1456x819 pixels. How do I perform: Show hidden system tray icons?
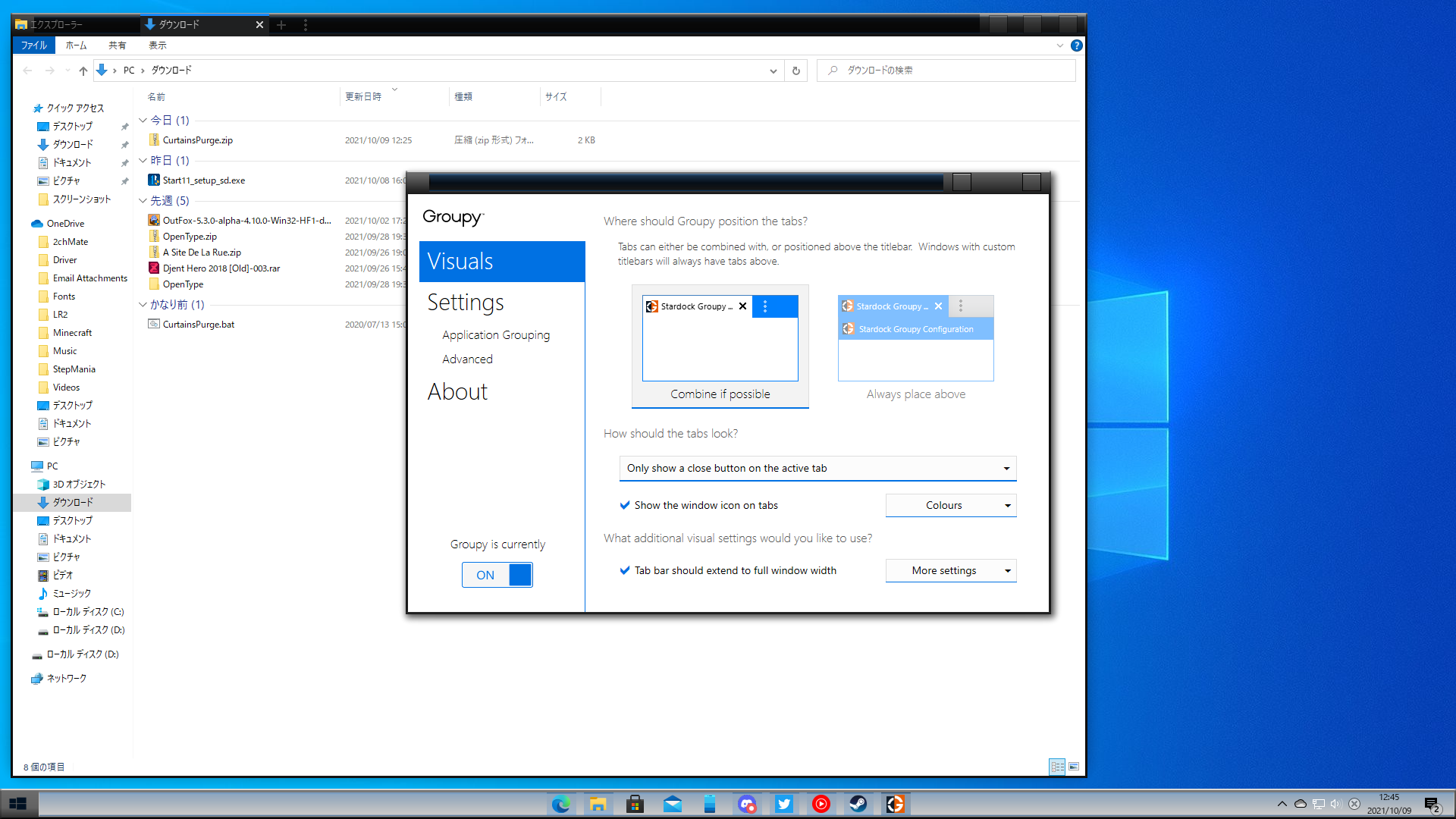coord(1282,804)
